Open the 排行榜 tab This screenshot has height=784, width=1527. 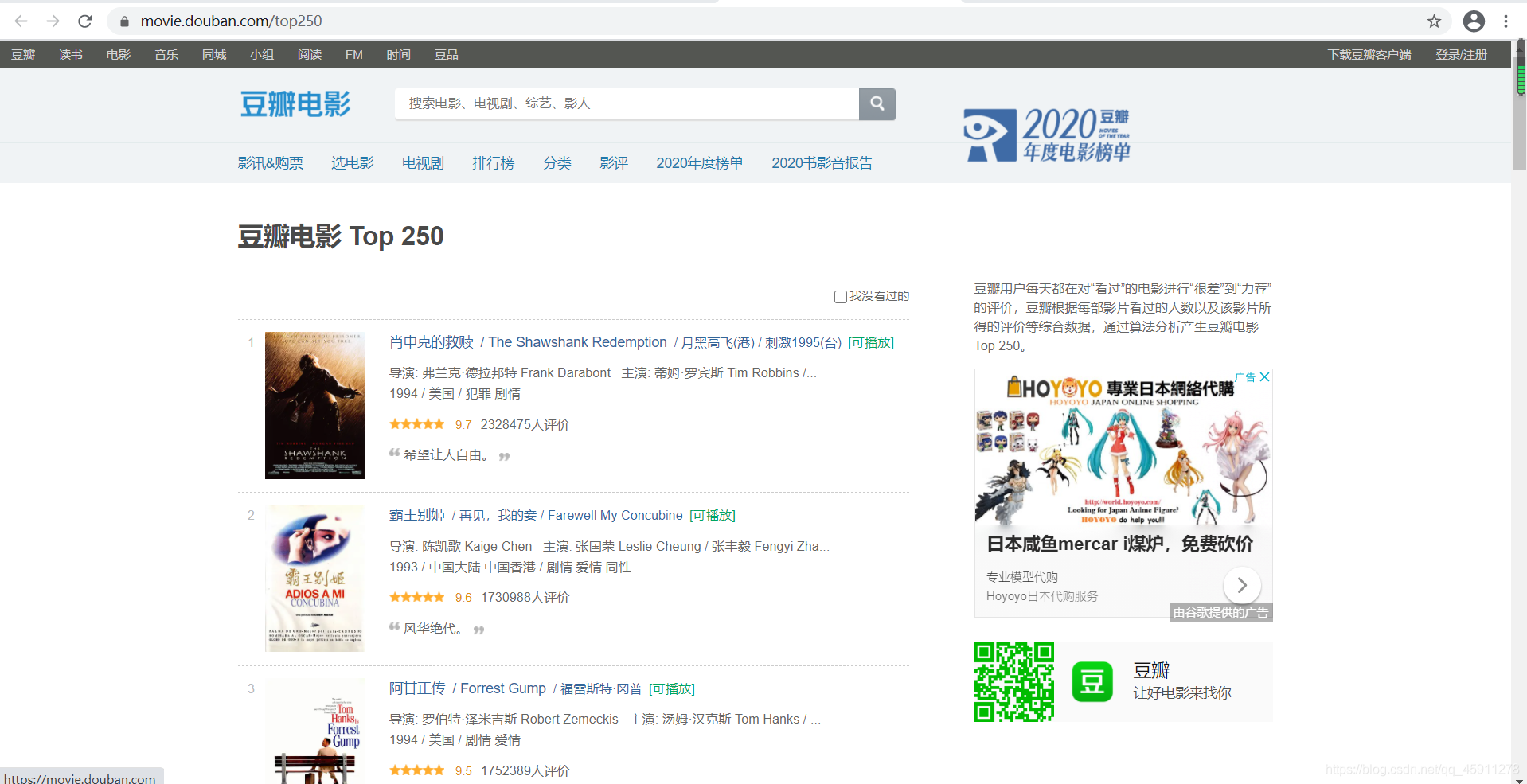pos(494,163)
